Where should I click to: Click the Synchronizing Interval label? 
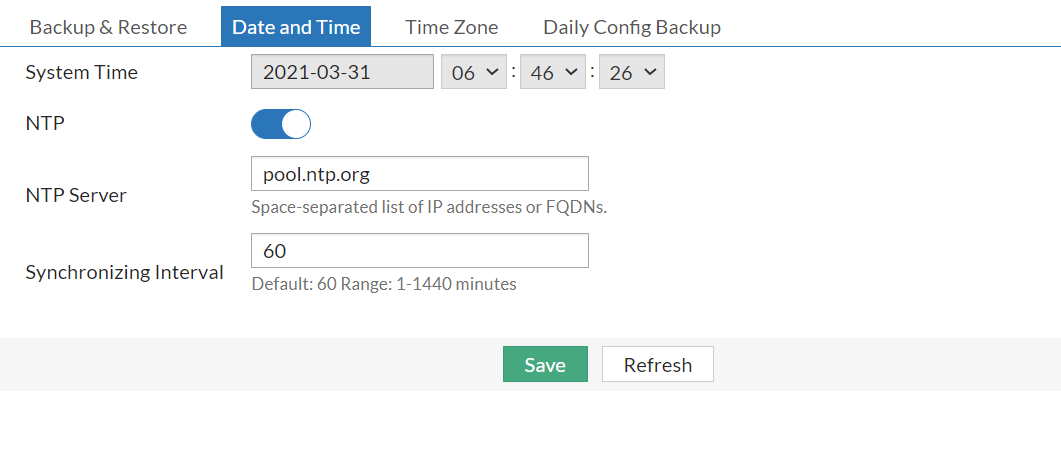point(124,272)
